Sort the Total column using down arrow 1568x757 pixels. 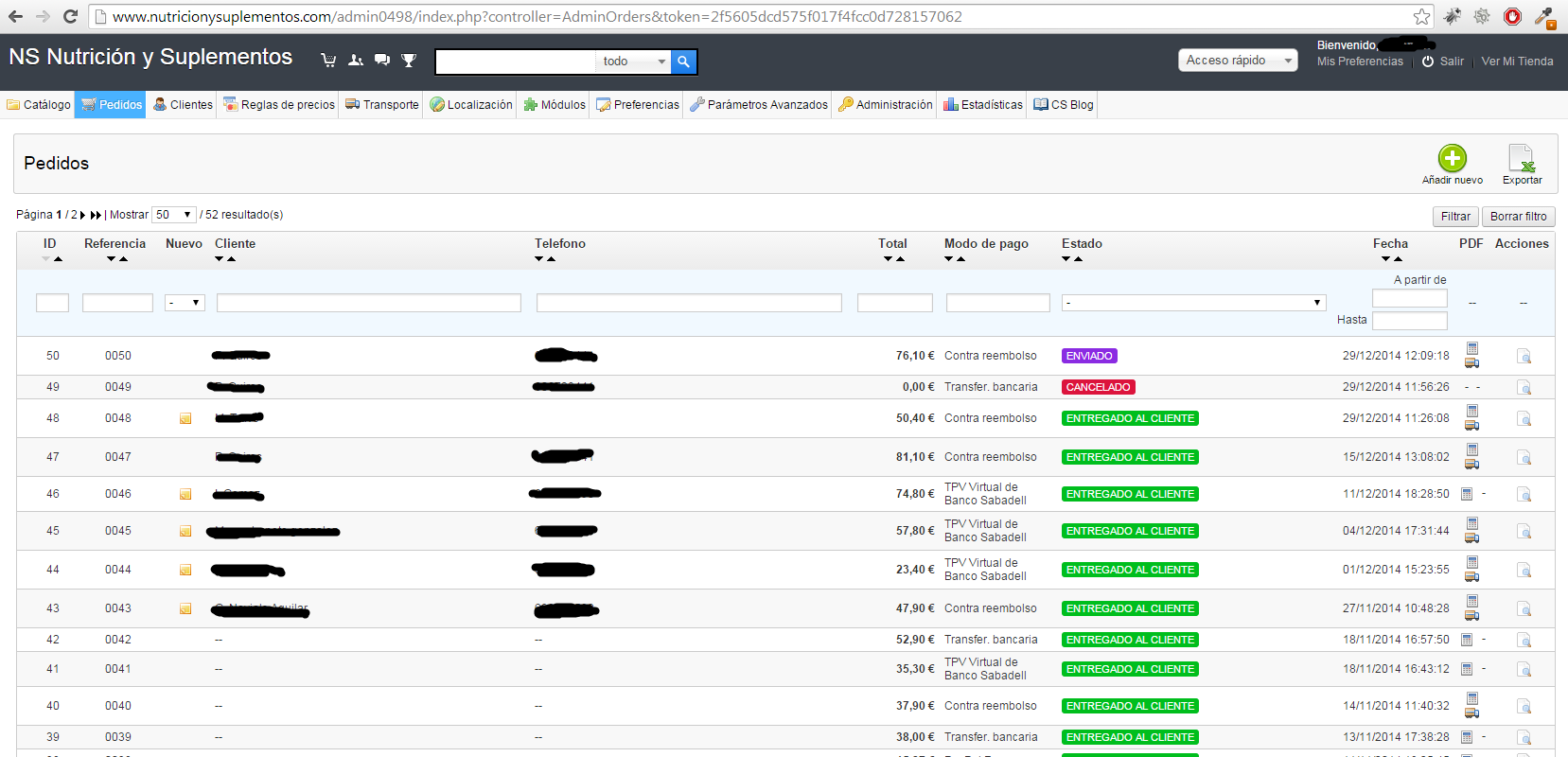coord(888,258)
